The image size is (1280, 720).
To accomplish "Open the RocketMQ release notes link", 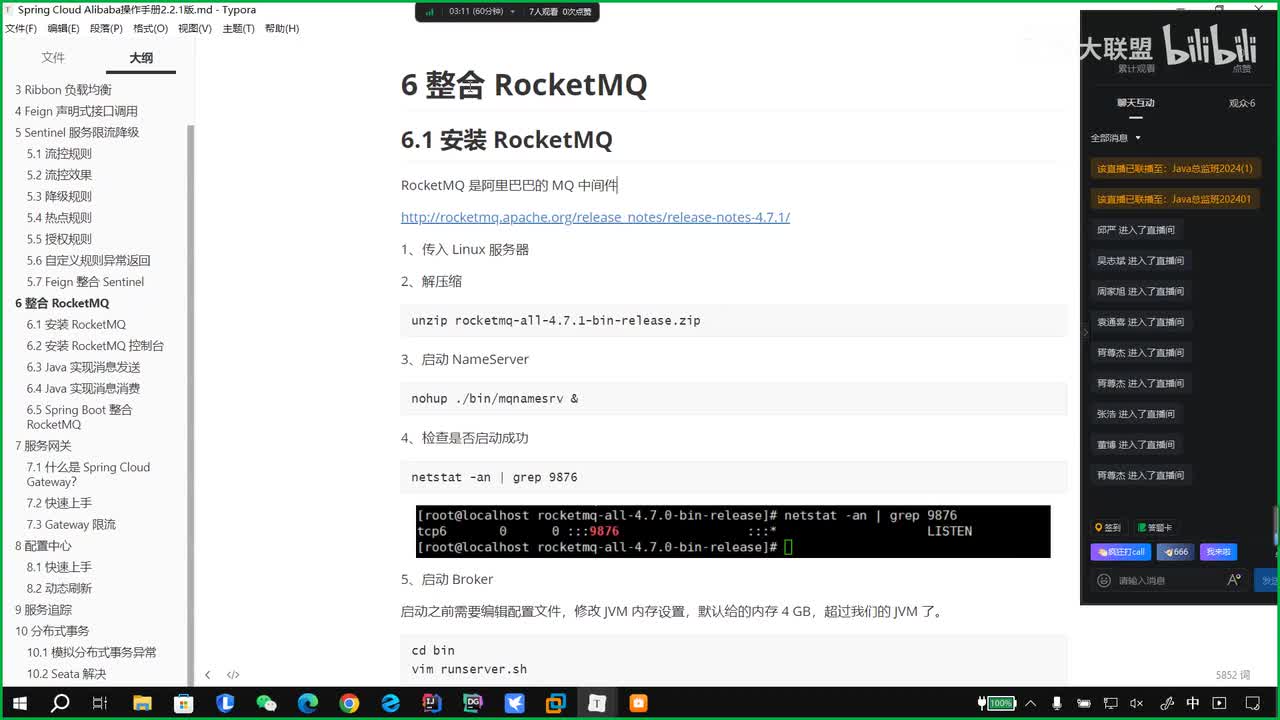I will [x=595, y=217].
